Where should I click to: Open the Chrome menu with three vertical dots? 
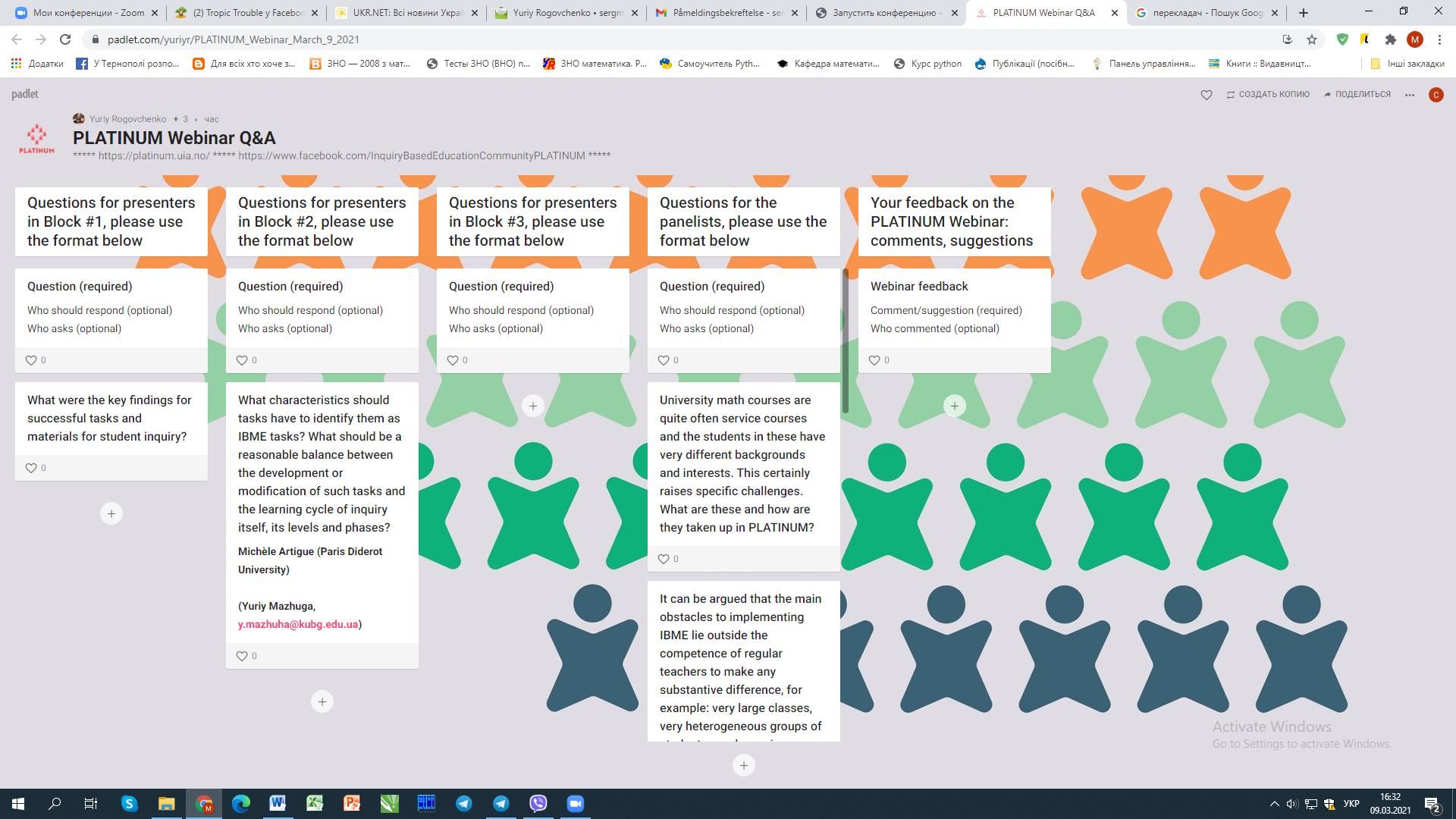[x=1440, y=39]
